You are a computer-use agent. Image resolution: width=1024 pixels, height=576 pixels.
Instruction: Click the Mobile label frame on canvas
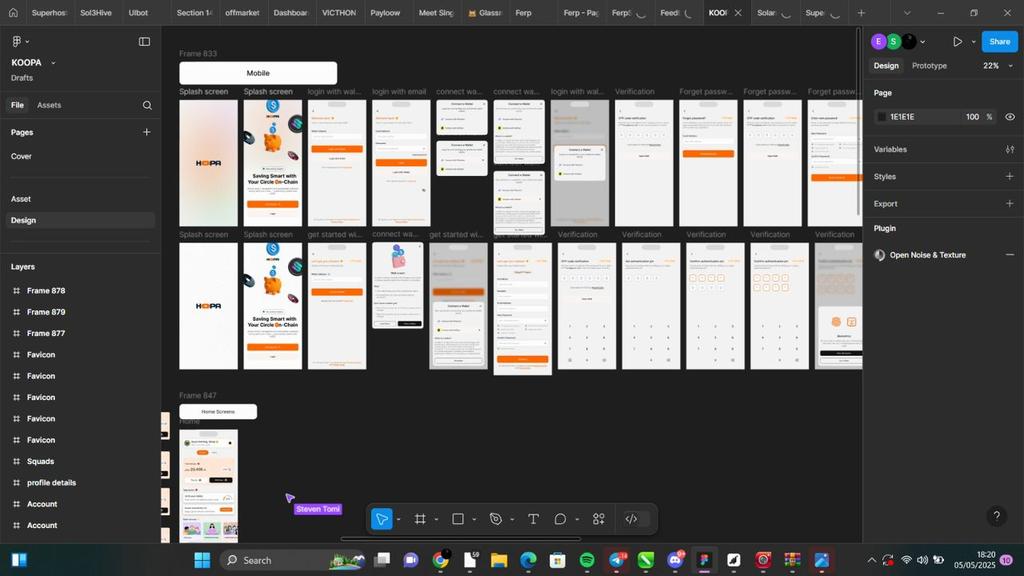click(258, 73)
